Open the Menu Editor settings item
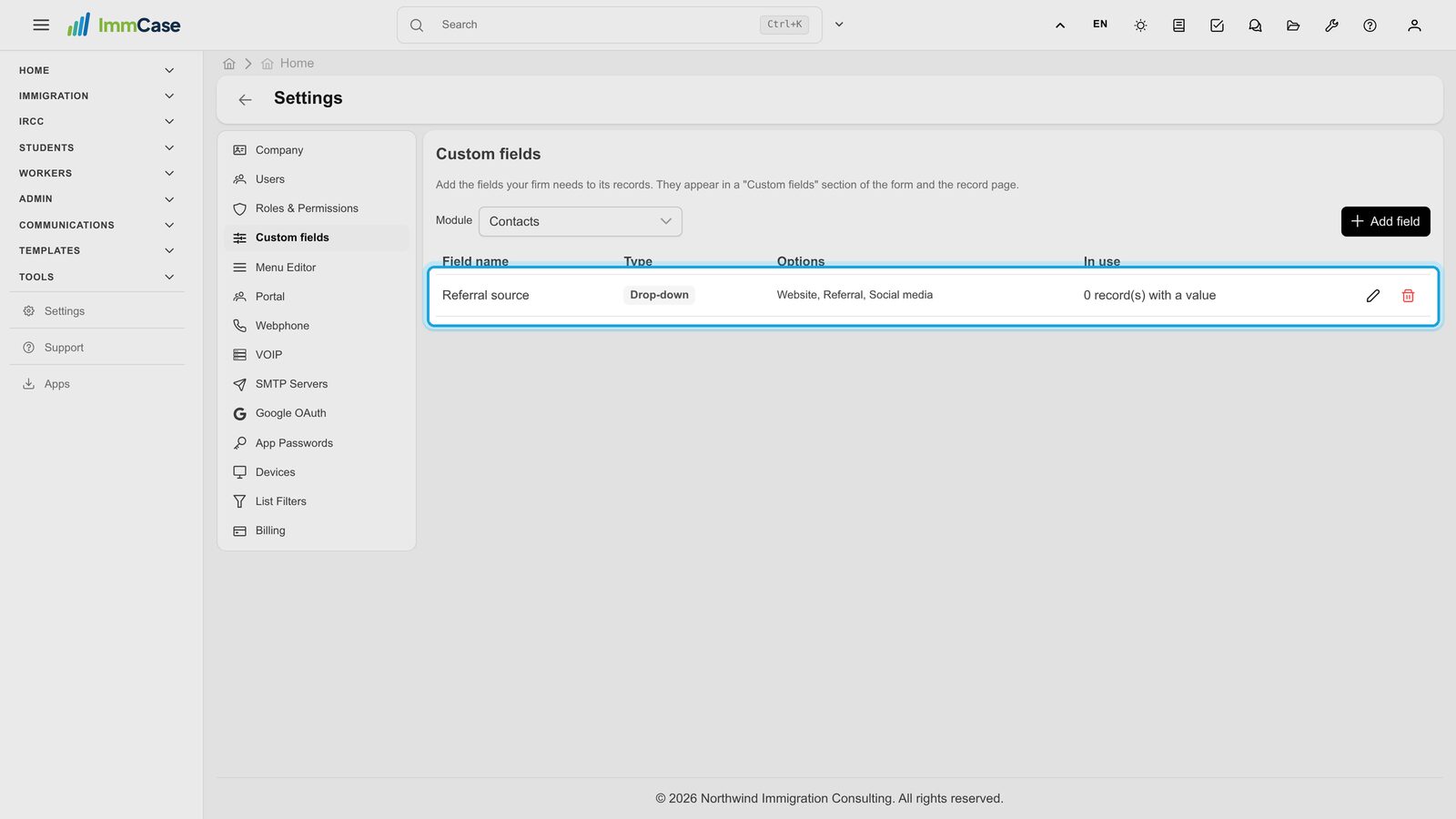Image resolution: width=1456 pixels, height=819 pixels. pos(317,268)
